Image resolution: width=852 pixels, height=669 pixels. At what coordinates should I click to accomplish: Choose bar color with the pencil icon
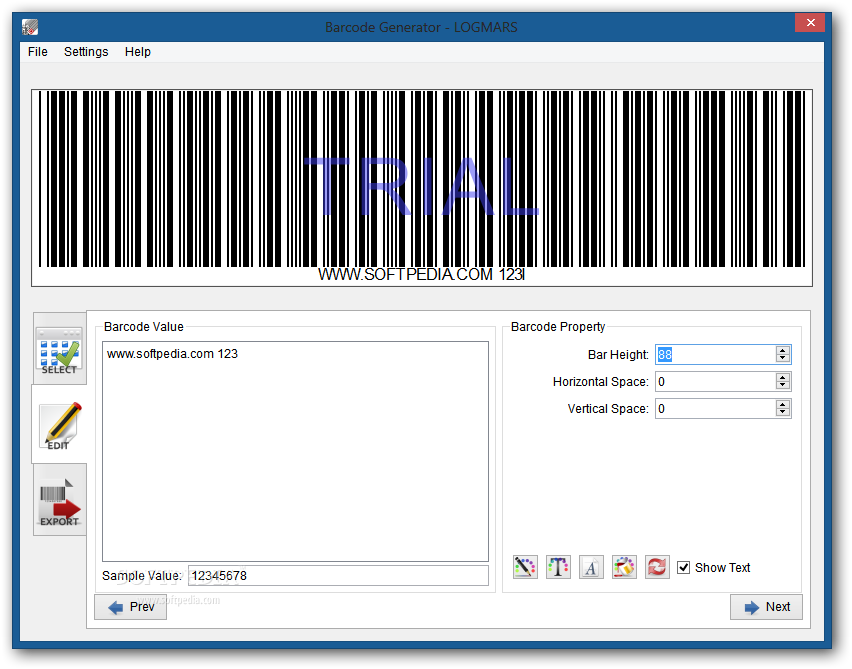tap(525, 567)
